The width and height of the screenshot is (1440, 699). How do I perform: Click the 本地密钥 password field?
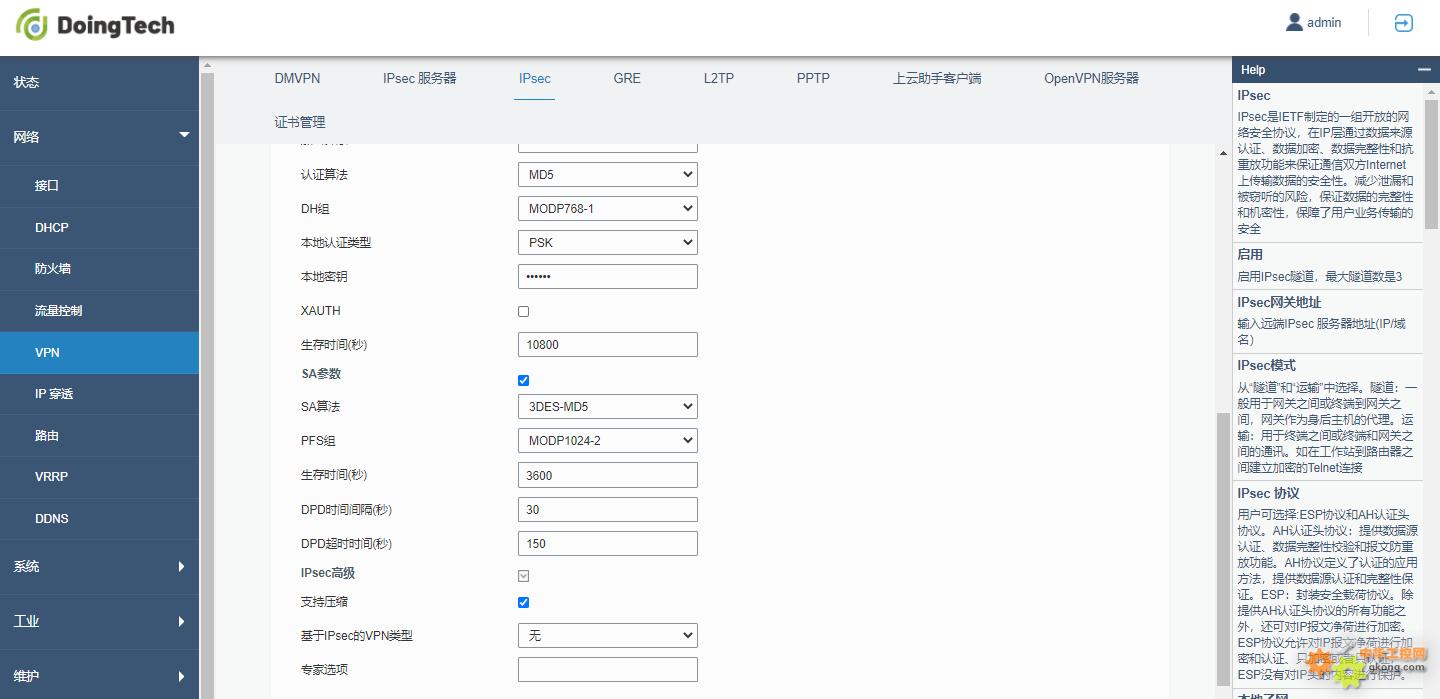coord(608,277)
